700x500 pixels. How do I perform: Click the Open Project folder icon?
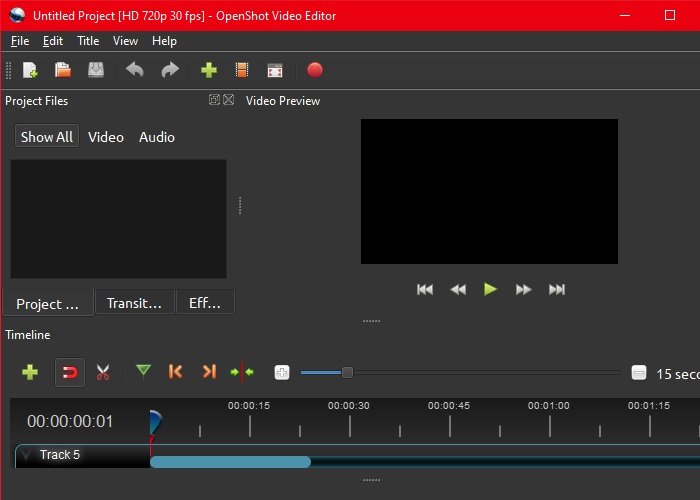62,70
